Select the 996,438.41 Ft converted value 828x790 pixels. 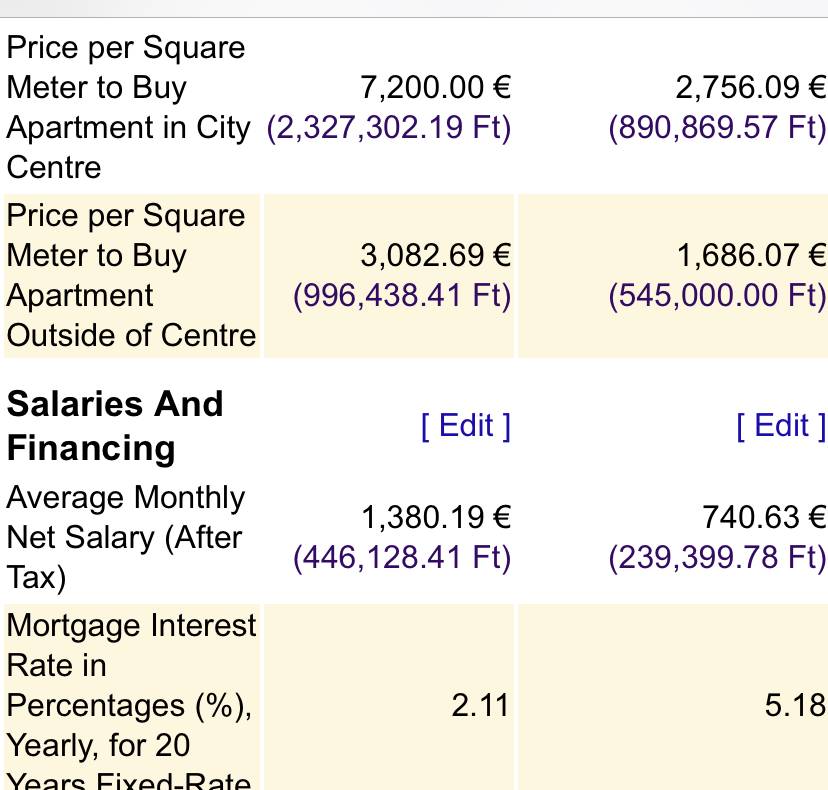point(402,295)
